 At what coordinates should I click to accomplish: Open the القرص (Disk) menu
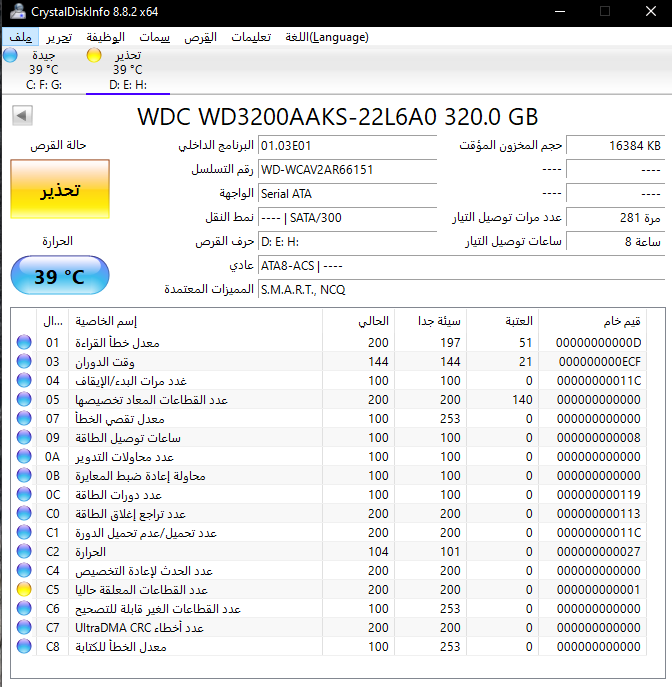coord(201,37)
